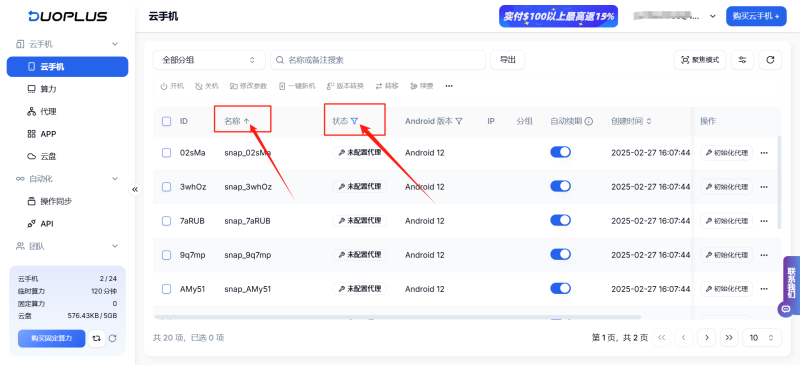Sort the list by 名称 arrow
This screenshot has width=800, height=365.
click(246, 121)
